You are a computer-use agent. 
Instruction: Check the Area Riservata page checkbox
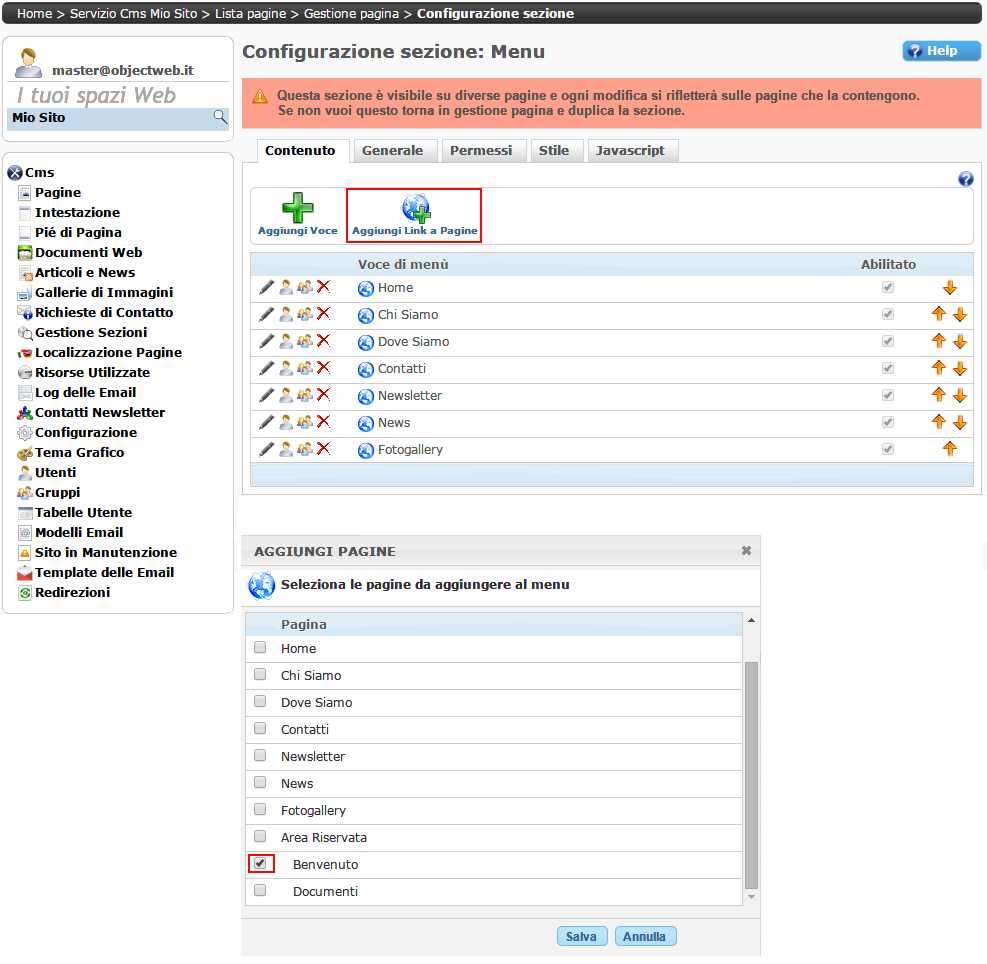pos(260,836)
